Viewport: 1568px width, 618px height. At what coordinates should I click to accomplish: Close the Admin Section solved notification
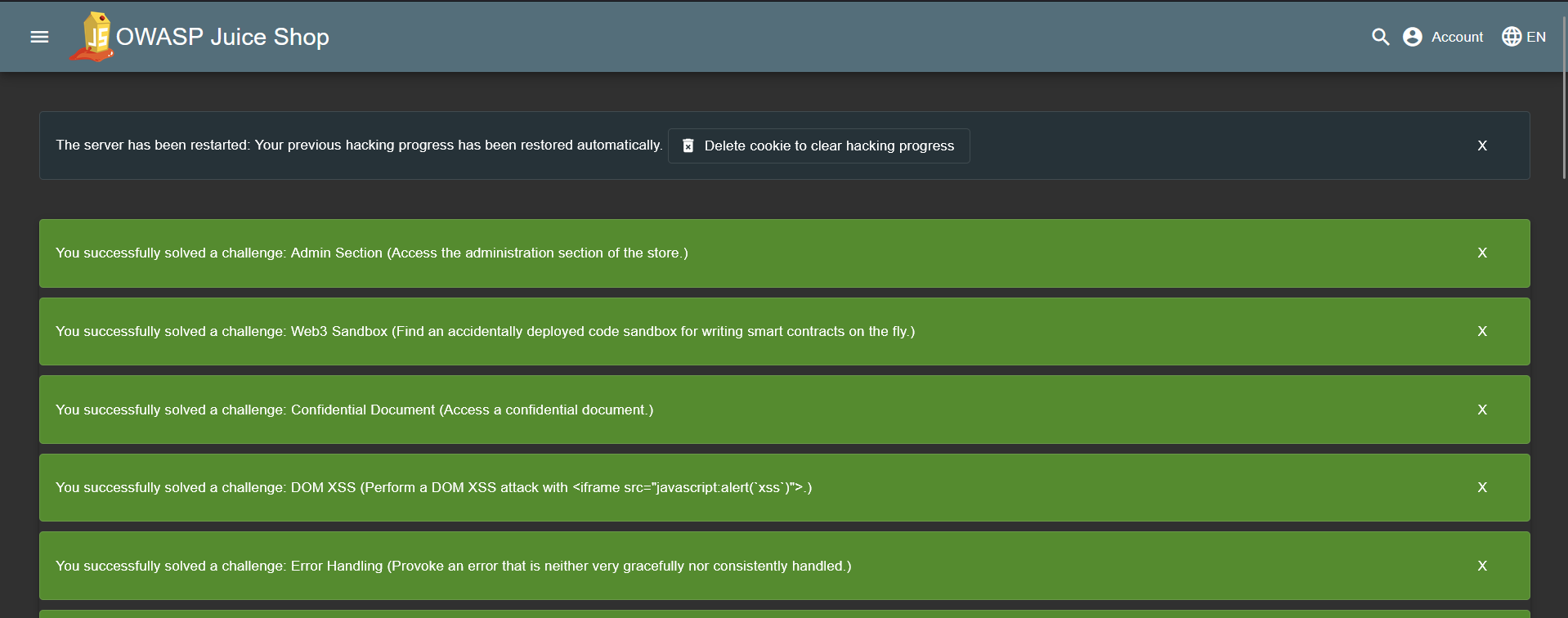pyautogui.click(x=1481, y=253)
